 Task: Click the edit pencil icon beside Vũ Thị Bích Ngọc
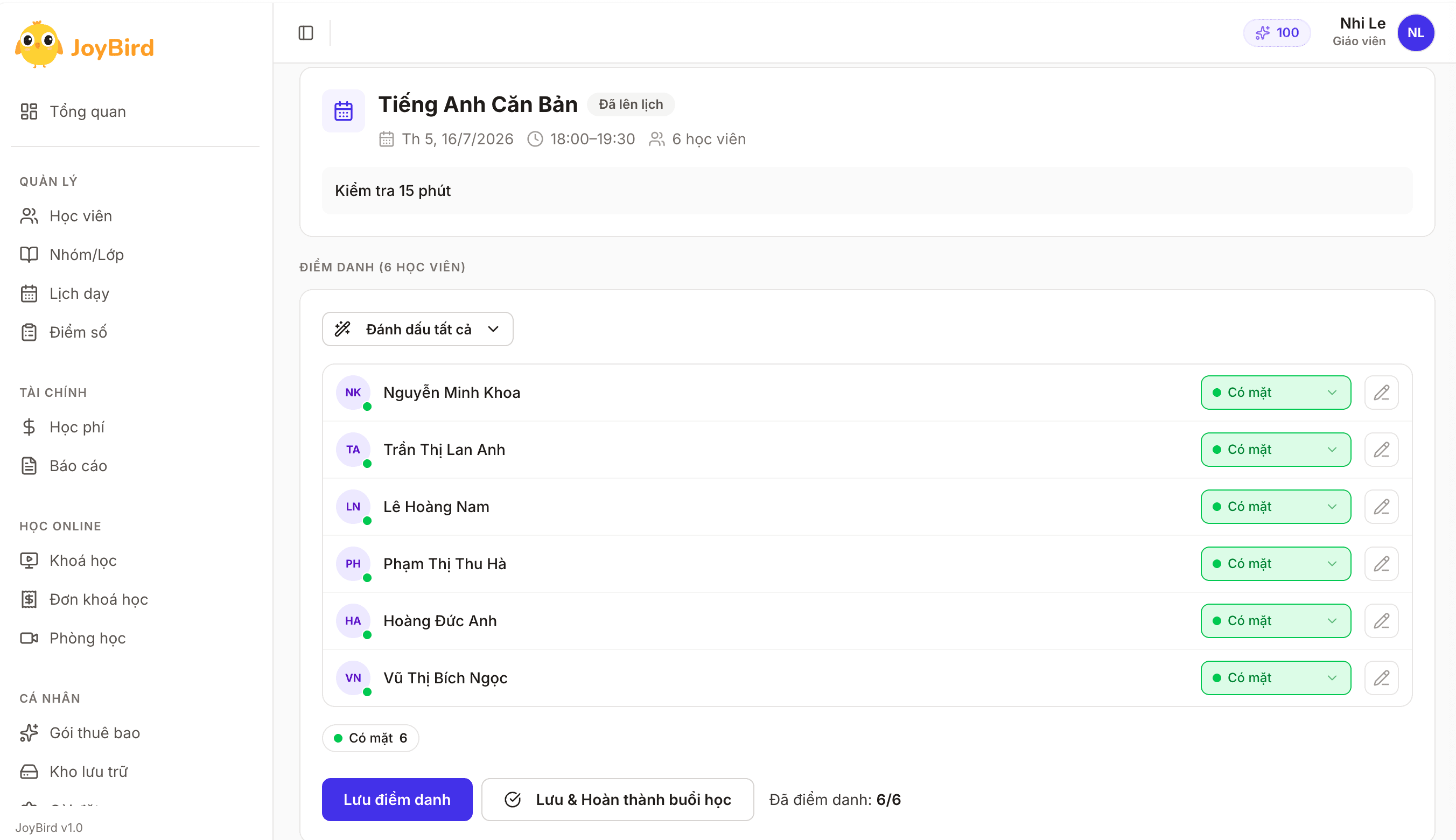(1381, 678)
